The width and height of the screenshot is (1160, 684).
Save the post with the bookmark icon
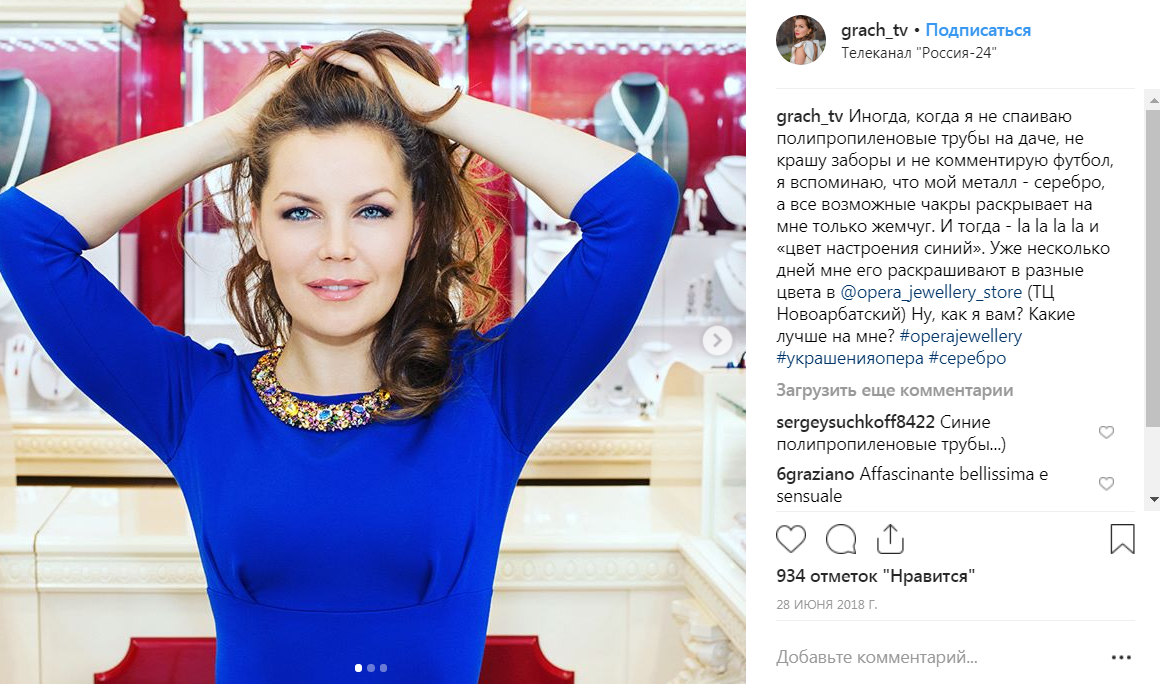[1122, 539]
